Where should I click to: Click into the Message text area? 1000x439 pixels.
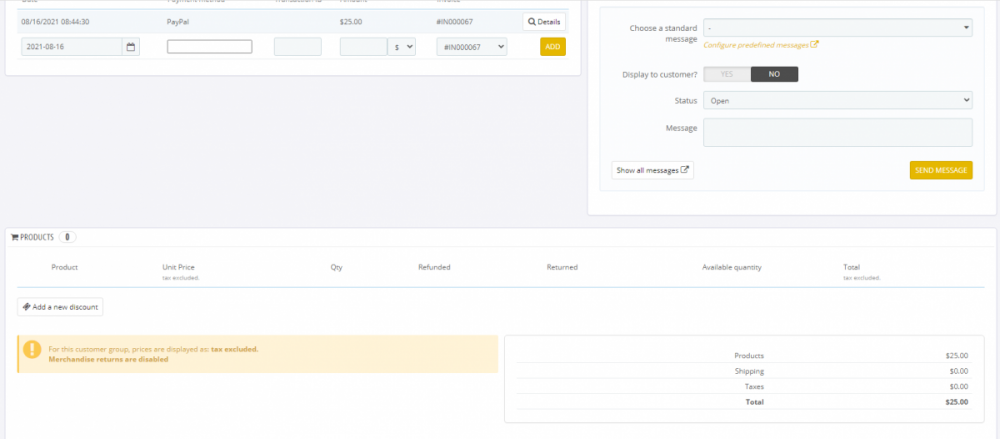click(837, 133)
